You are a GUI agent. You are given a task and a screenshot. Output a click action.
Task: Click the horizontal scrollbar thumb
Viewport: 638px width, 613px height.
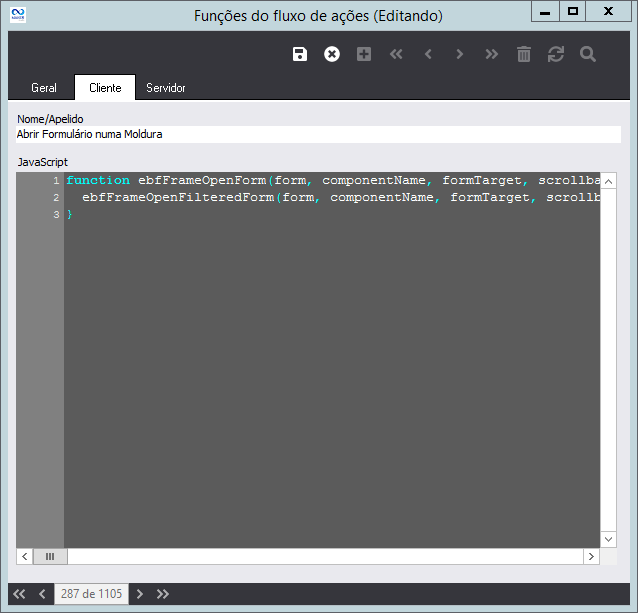tap(49, 556)
